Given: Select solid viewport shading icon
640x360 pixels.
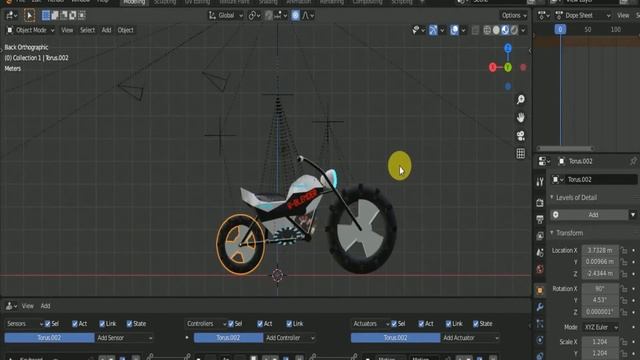Looking at the screenshot, I should click(496, 30).
